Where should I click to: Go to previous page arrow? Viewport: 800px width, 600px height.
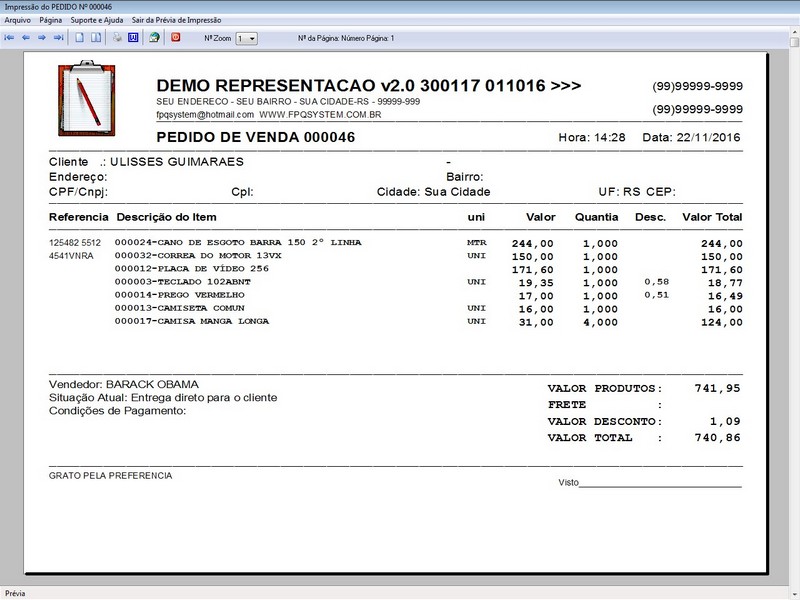click(x=26, y=38)
